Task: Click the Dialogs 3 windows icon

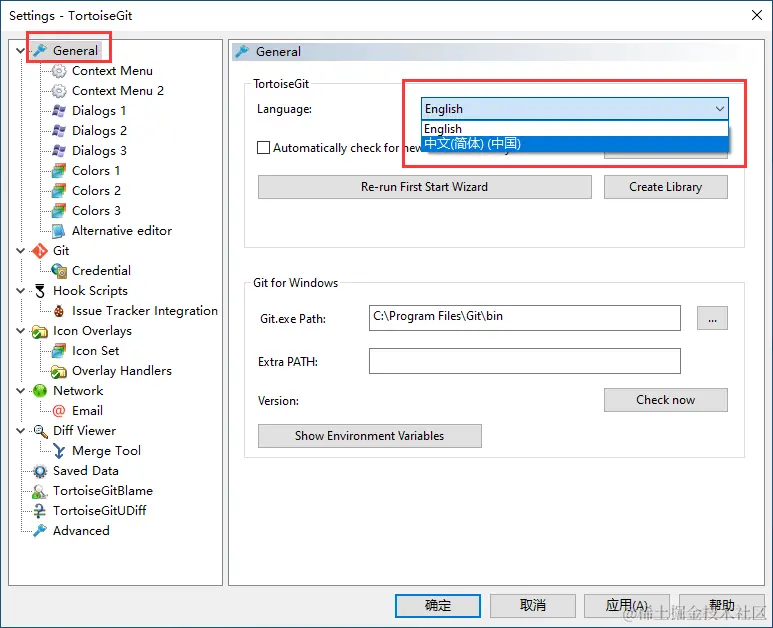Action: (59, 151)
